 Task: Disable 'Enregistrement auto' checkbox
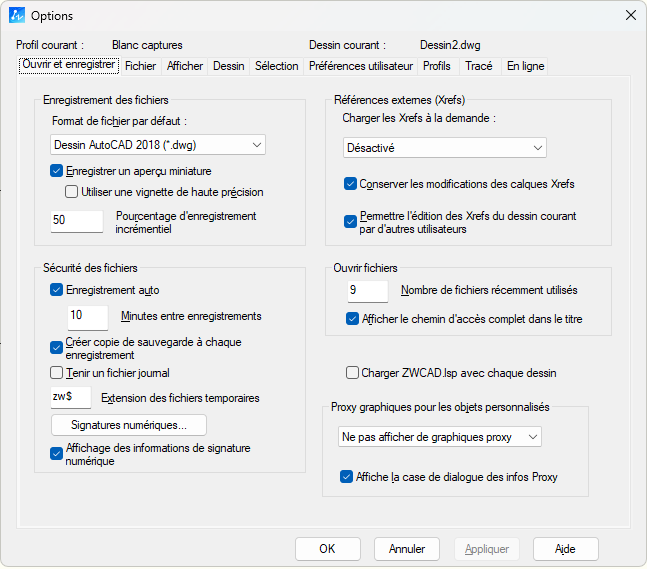tap(57, 290)
